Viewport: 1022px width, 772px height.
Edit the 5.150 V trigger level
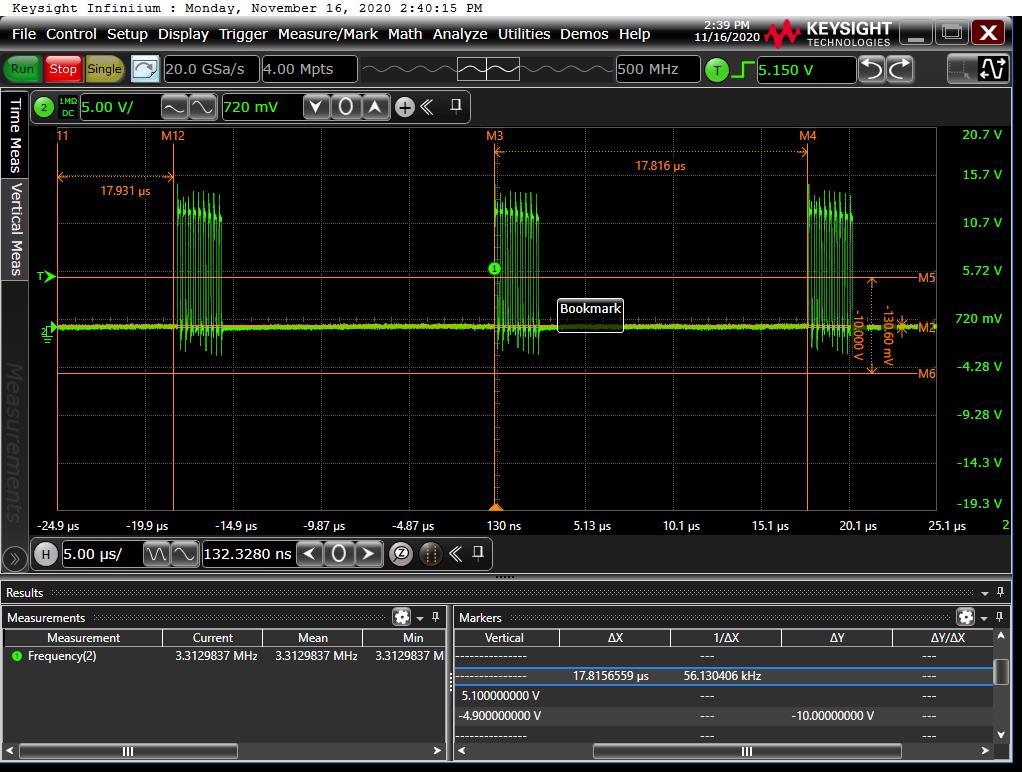point(806,70)
